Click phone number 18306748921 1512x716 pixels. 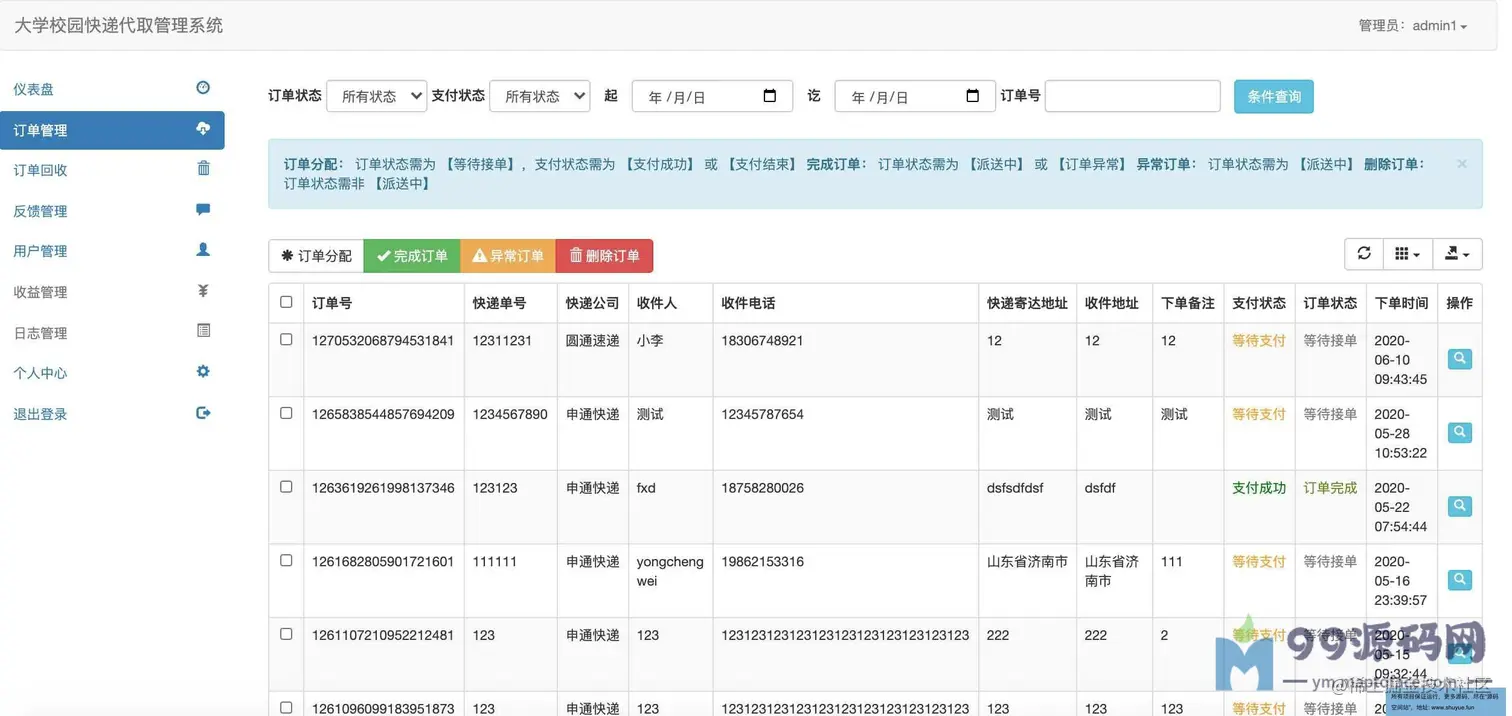[762, 340]
